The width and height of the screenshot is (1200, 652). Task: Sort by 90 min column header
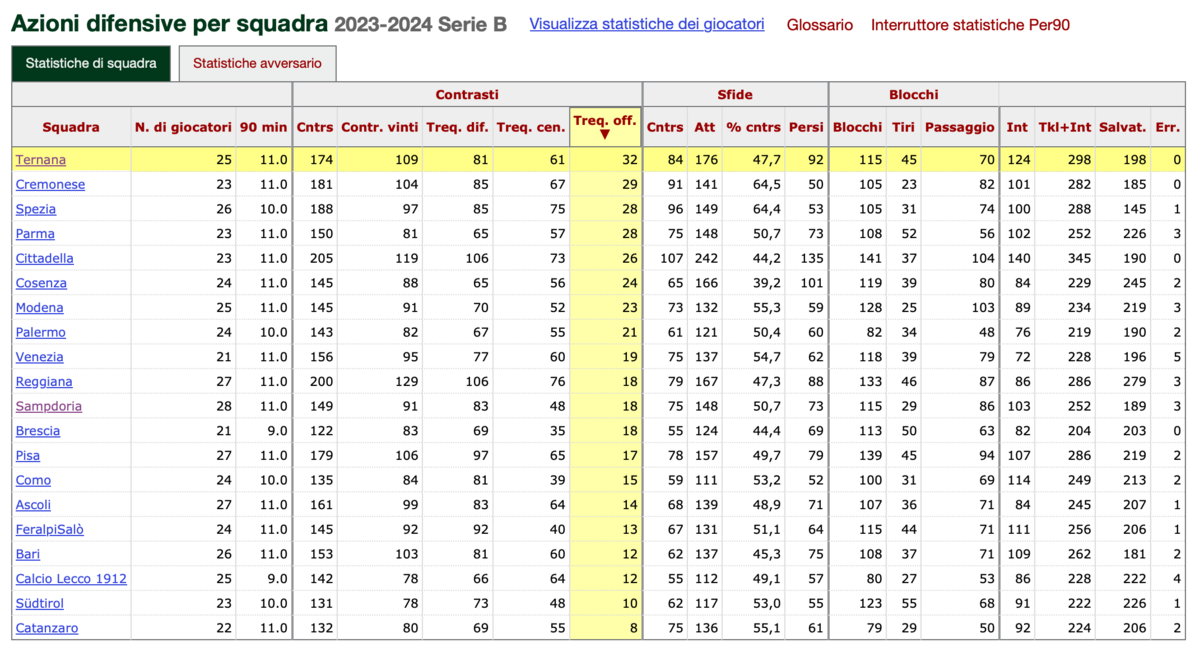[264, 127]
